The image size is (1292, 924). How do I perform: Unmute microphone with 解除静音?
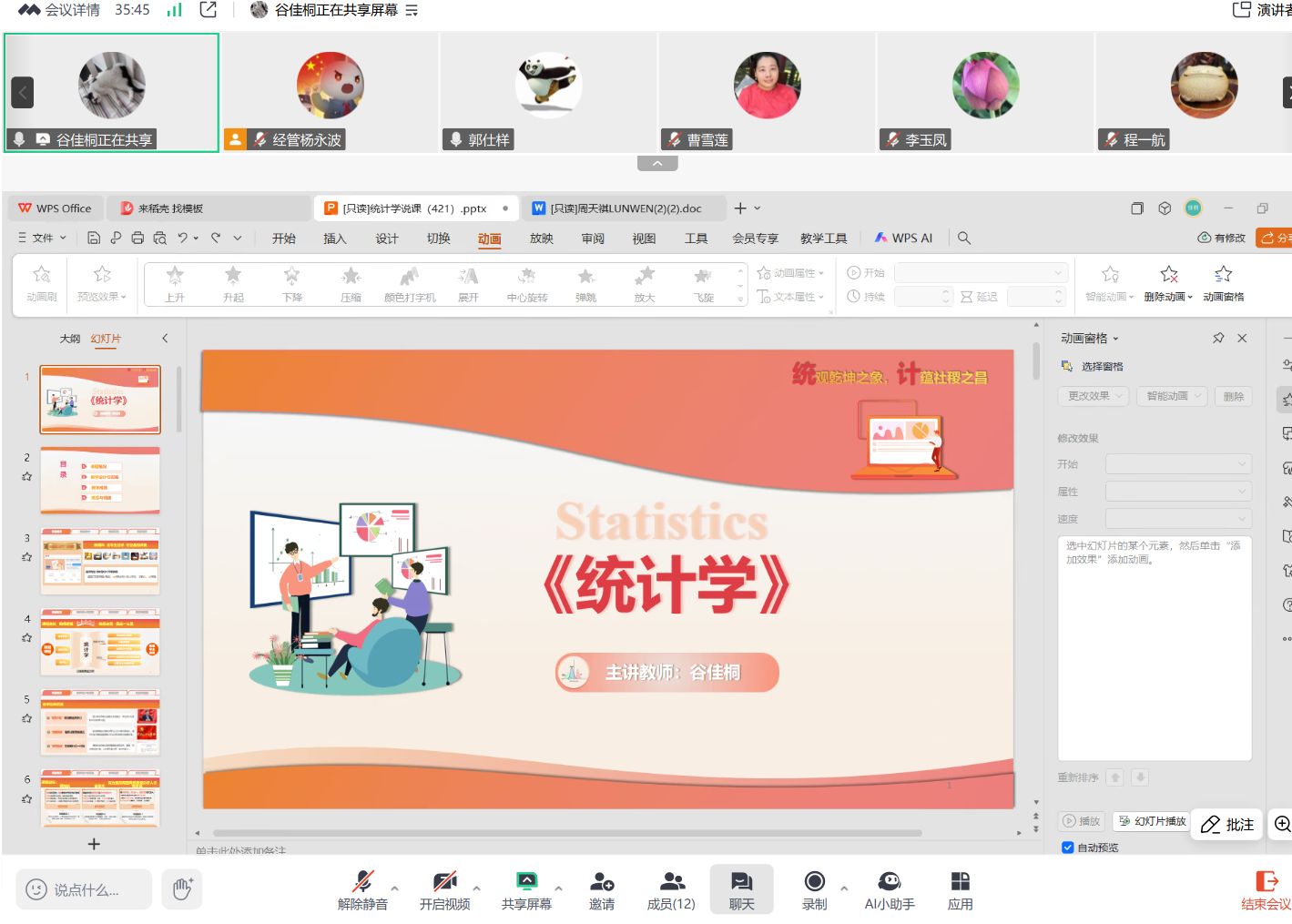(362, 881)
